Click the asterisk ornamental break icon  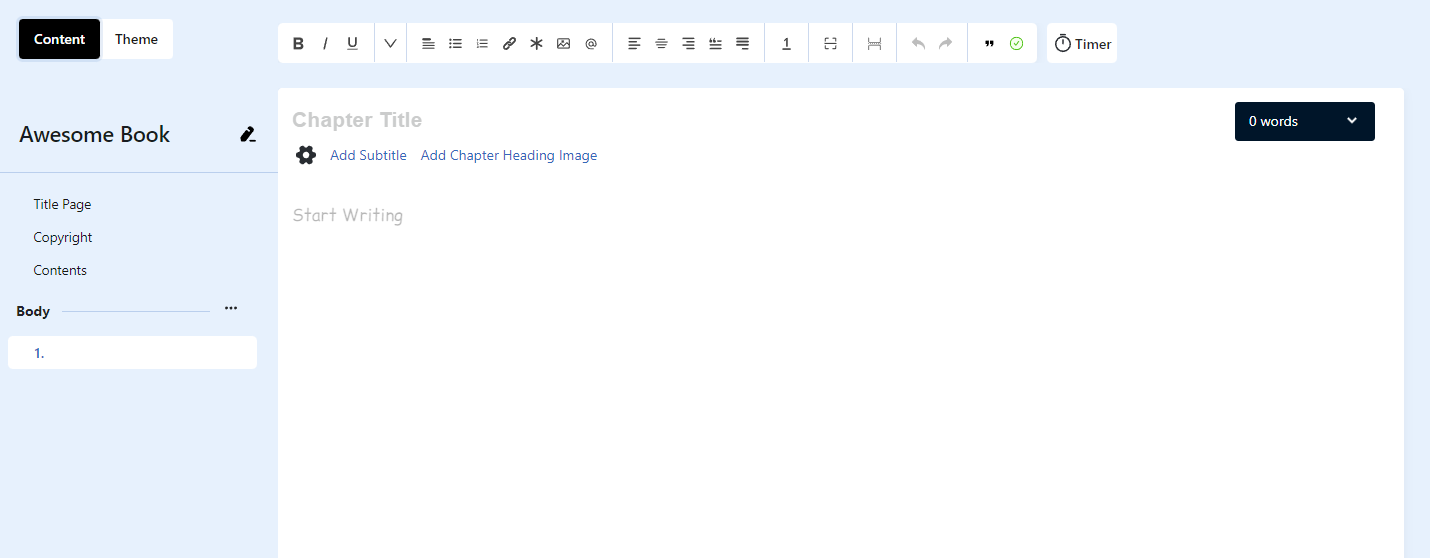pos(536,44)
